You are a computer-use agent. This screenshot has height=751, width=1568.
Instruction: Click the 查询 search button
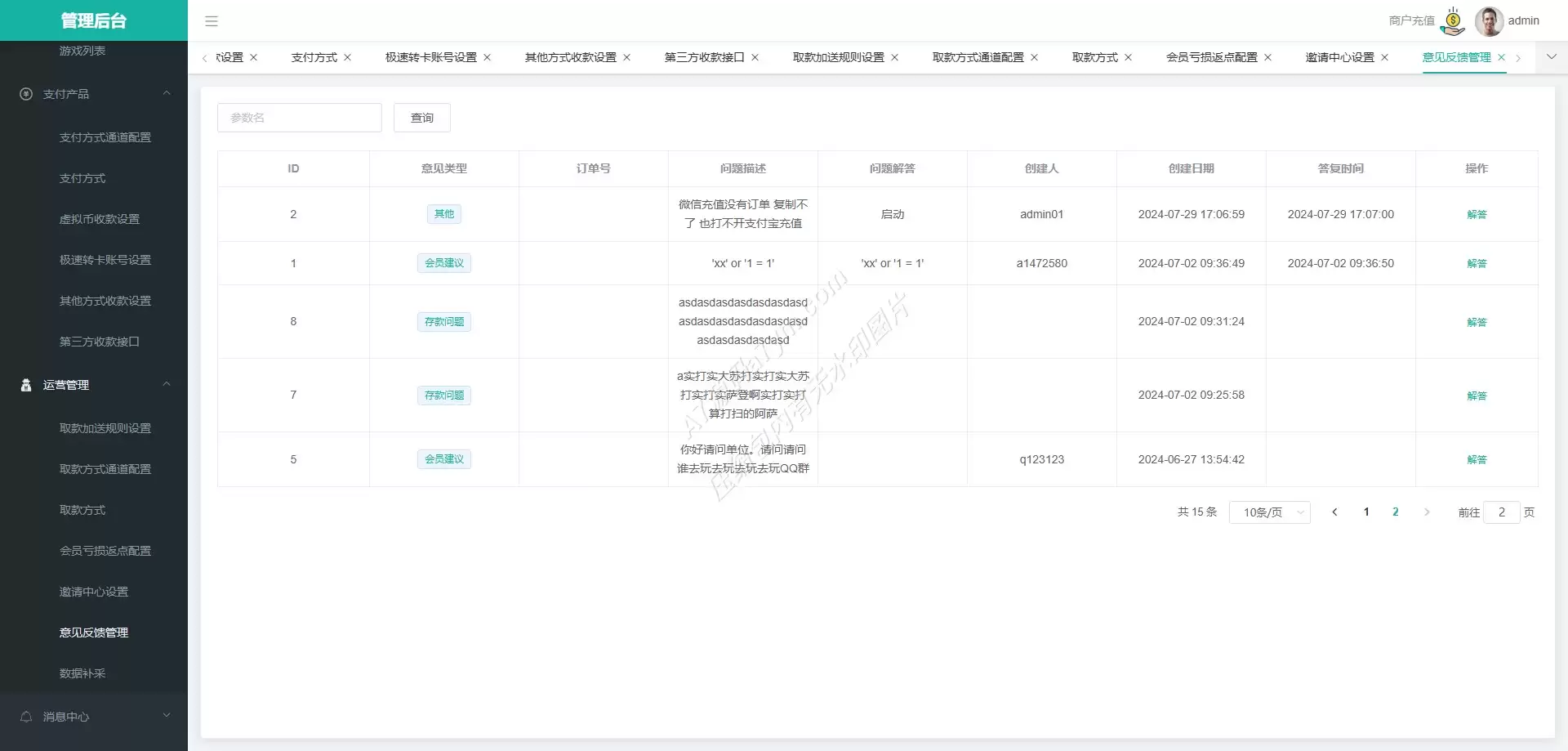pos(421,118)
